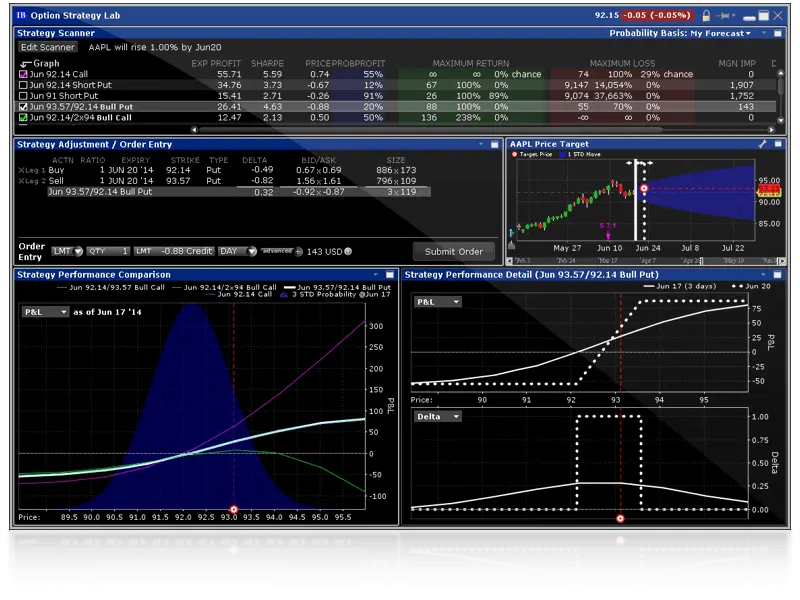800x600 pixels.
Task: Click scanner list scroll down arrow
Action: coord(780,121)
